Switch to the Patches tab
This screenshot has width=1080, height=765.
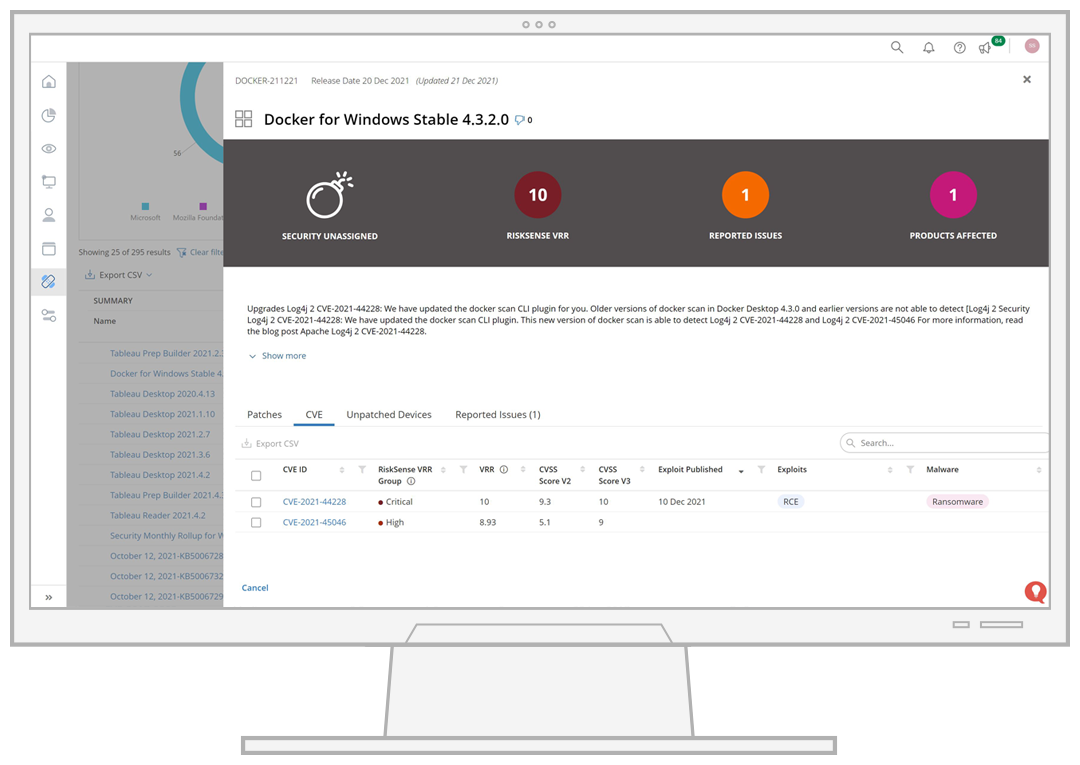[264, 415]
